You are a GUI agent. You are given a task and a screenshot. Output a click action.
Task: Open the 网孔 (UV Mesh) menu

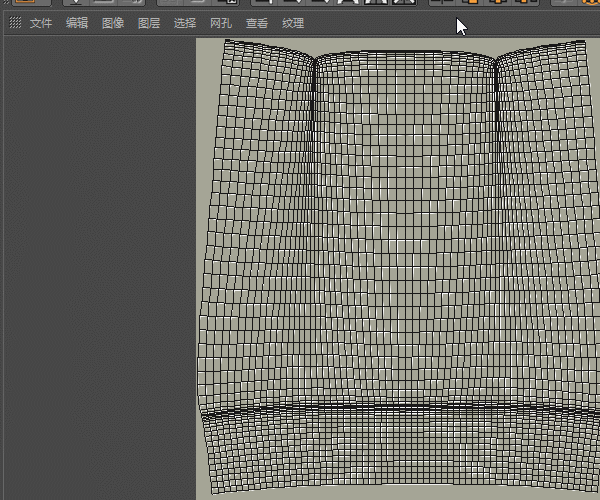[221, 22]
